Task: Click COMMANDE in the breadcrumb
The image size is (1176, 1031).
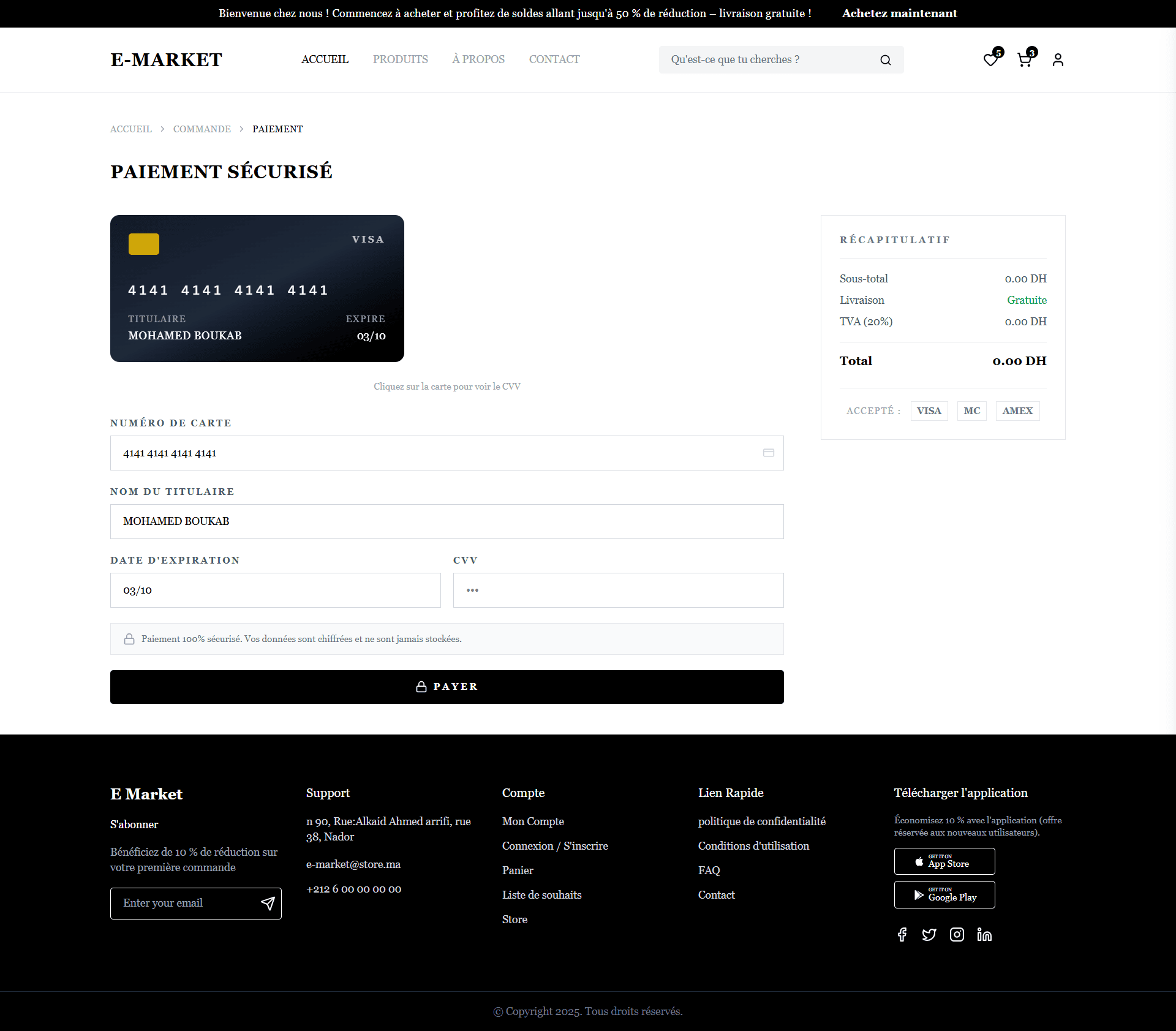Action: [202, 129]
